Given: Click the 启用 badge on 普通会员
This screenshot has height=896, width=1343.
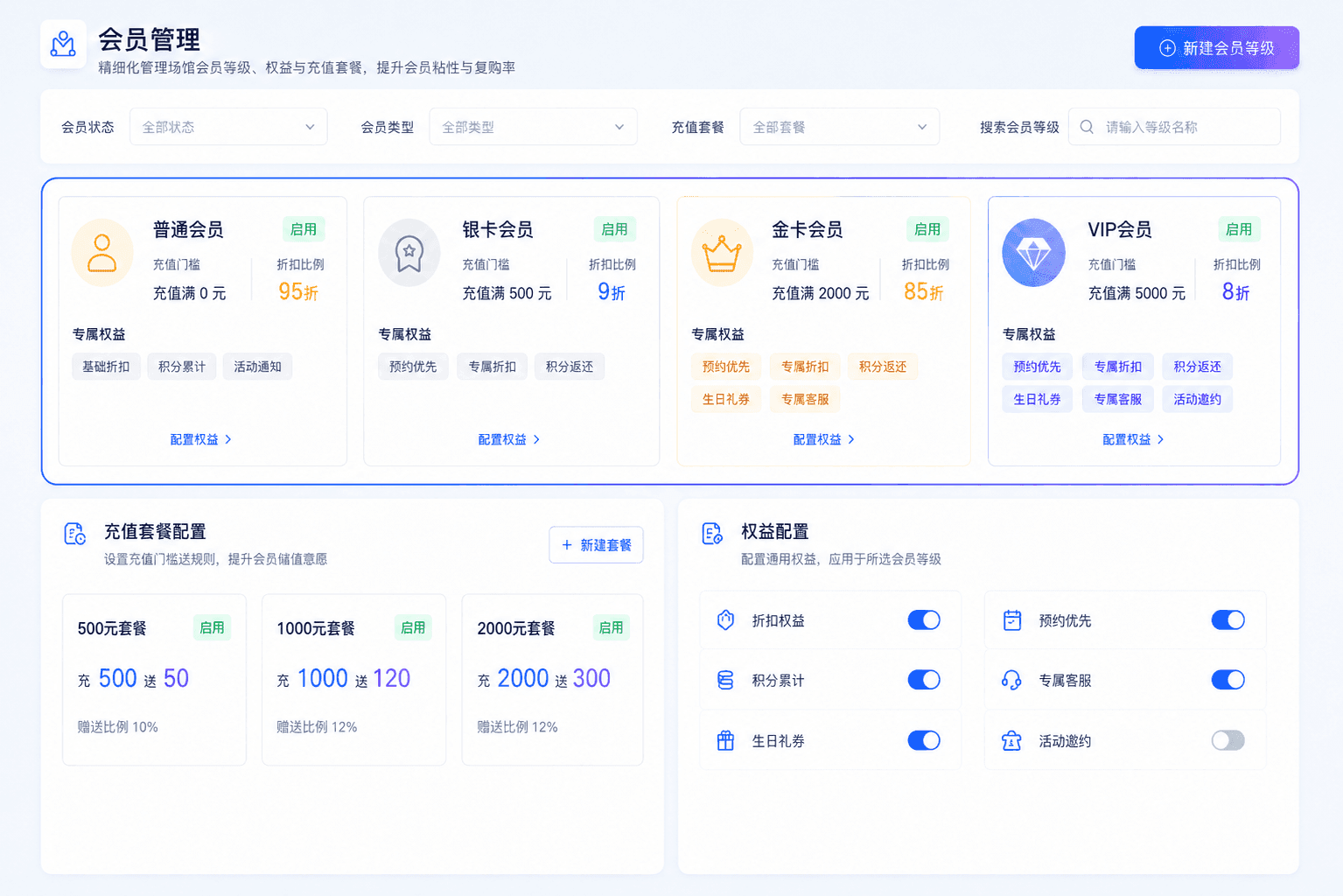Looking at the screenshot, I should pos(304,229).
